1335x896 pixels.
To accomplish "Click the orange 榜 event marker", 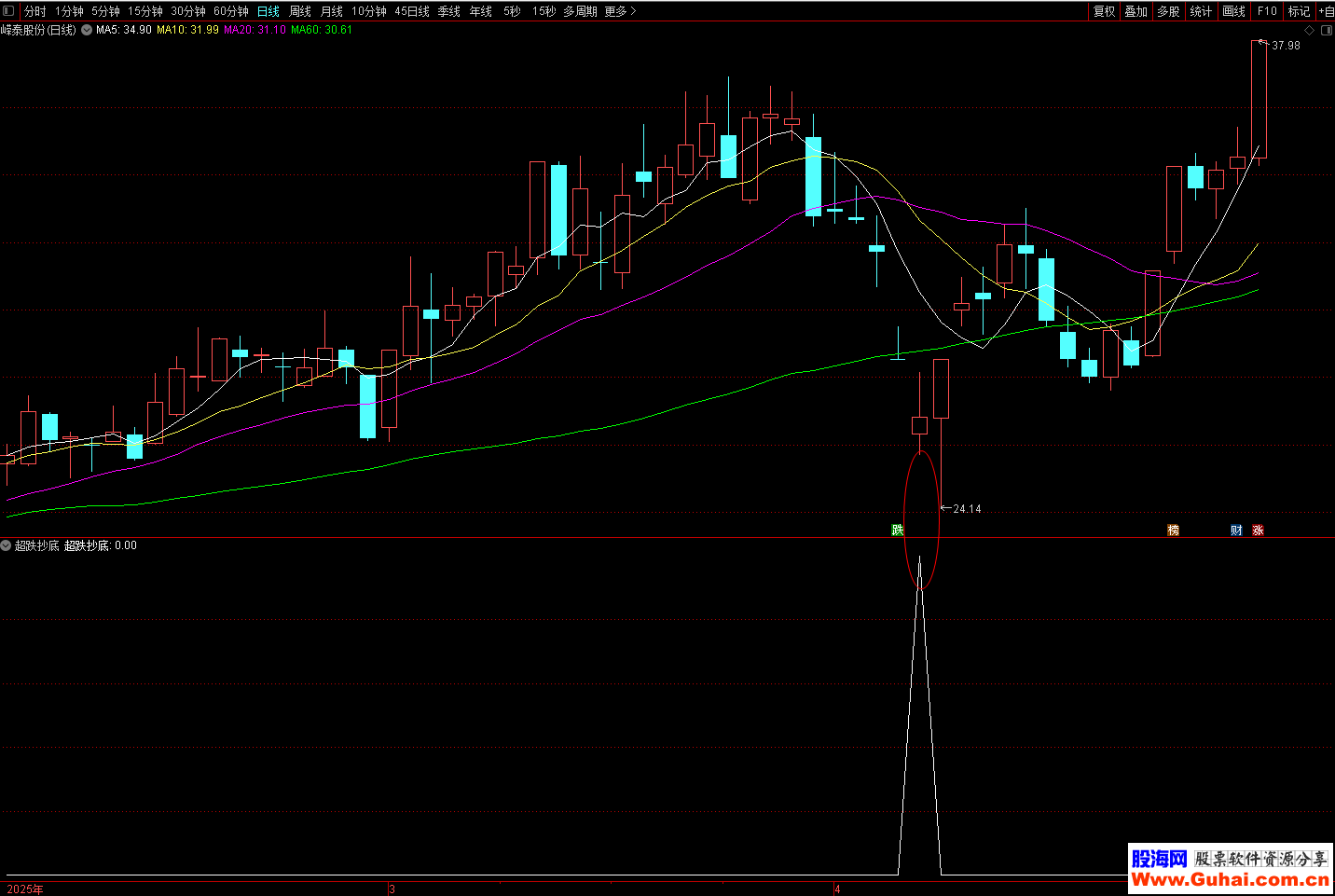I will coord(1173,530).
